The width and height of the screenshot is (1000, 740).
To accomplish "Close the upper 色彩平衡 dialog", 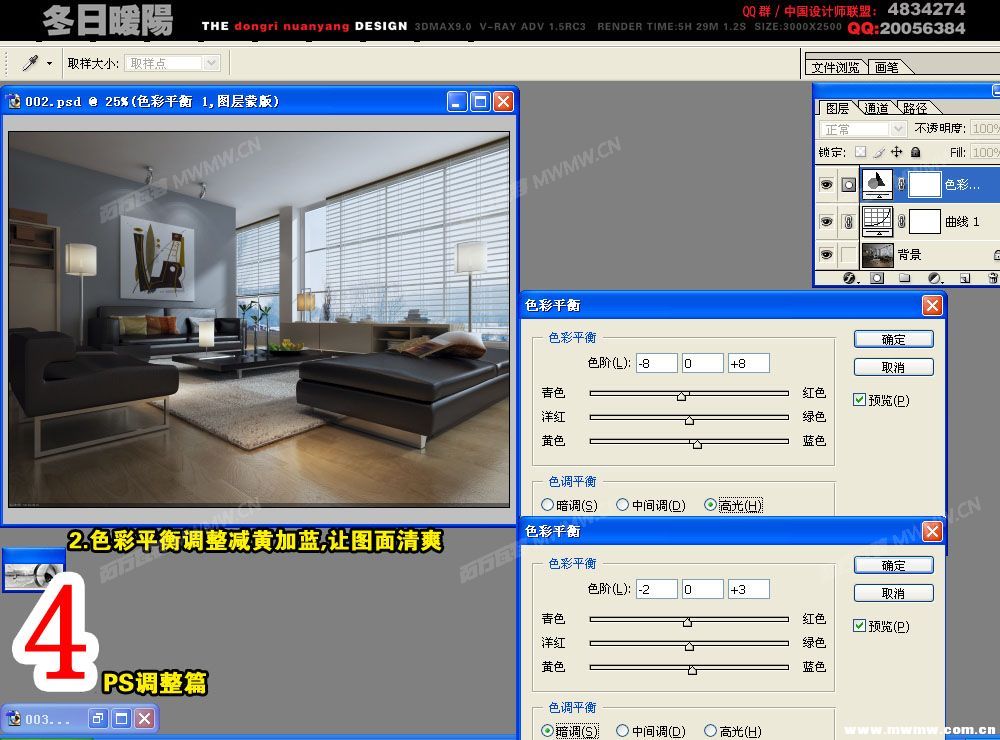I will 932,306.
